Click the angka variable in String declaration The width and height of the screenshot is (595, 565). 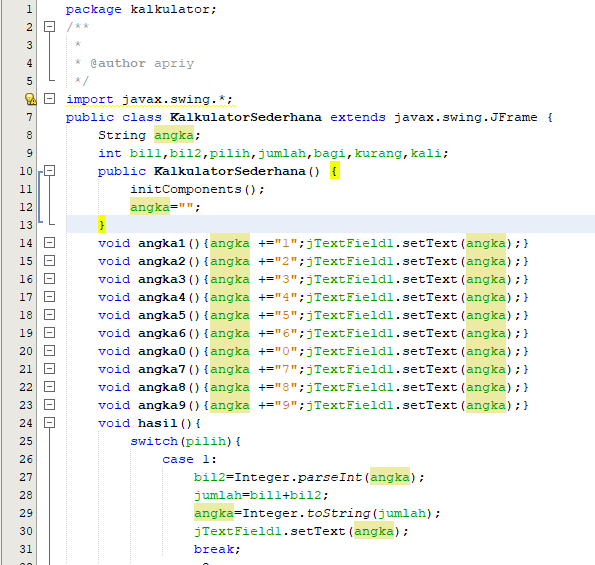[174, 135]
